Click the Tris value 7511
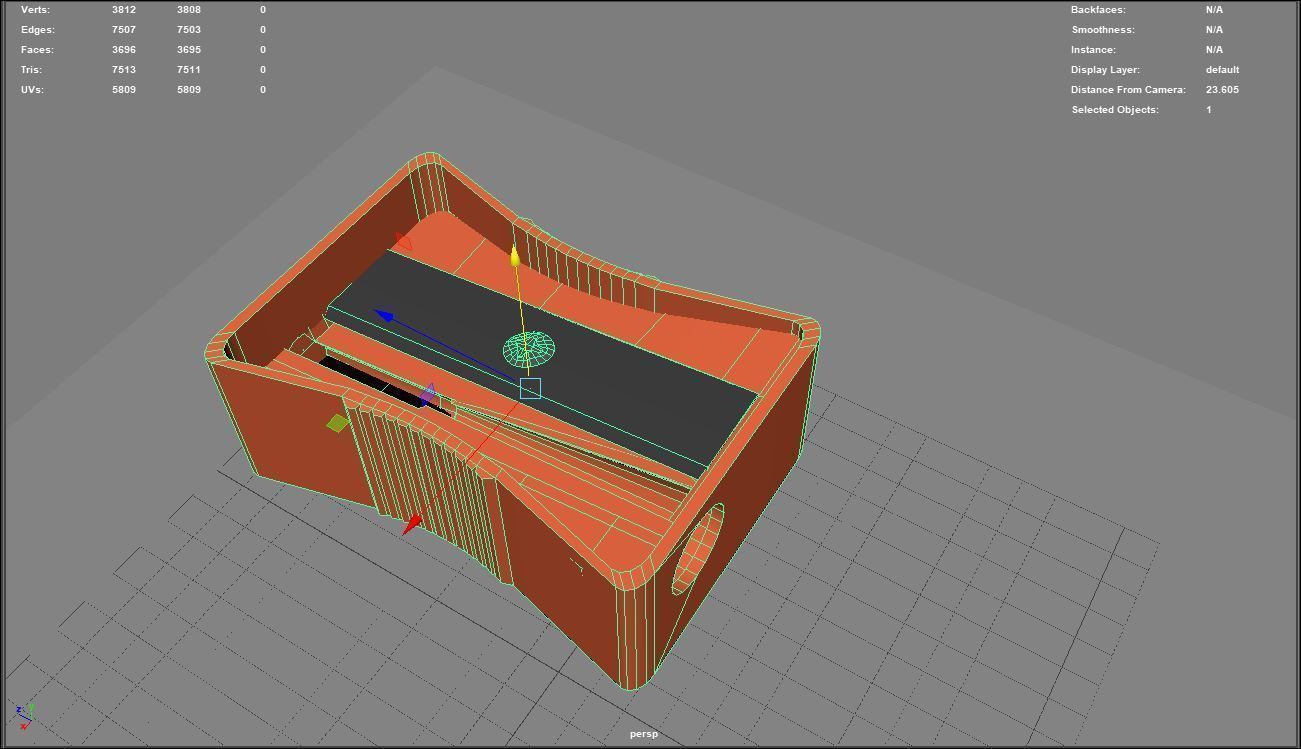This screenshot has height=749, width=1301. pyautogui.click(x=189, y=69)
